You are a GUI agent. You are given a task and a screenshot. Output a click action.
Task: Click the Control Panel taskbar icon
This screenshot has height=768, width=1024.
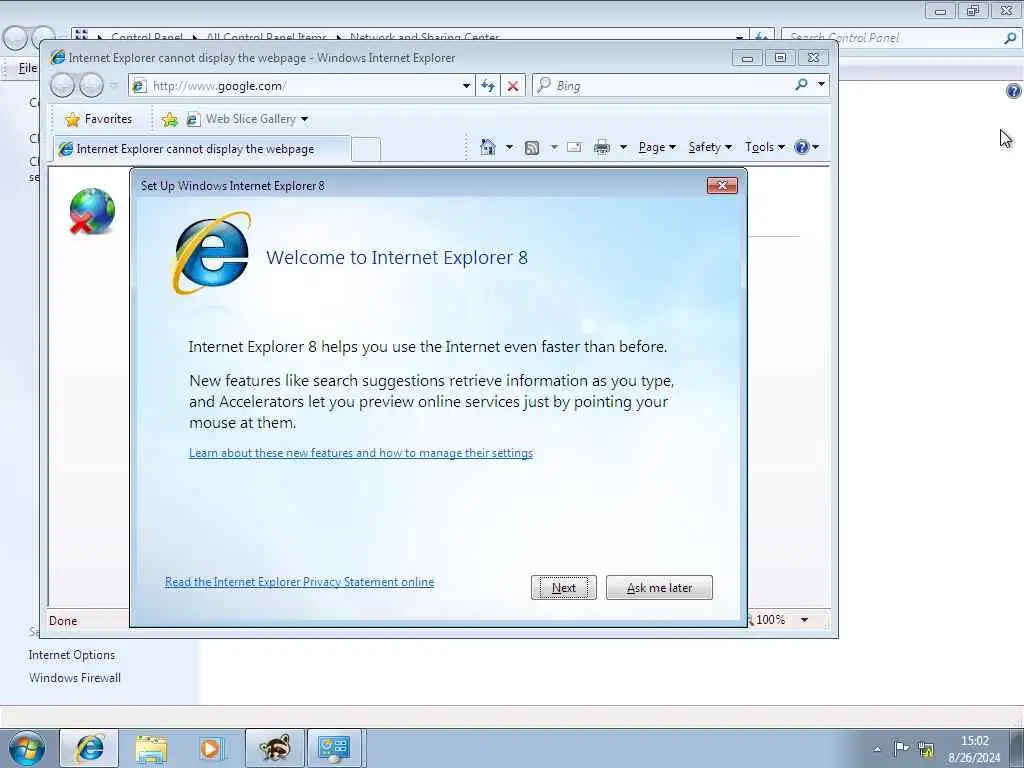point(334,748)
